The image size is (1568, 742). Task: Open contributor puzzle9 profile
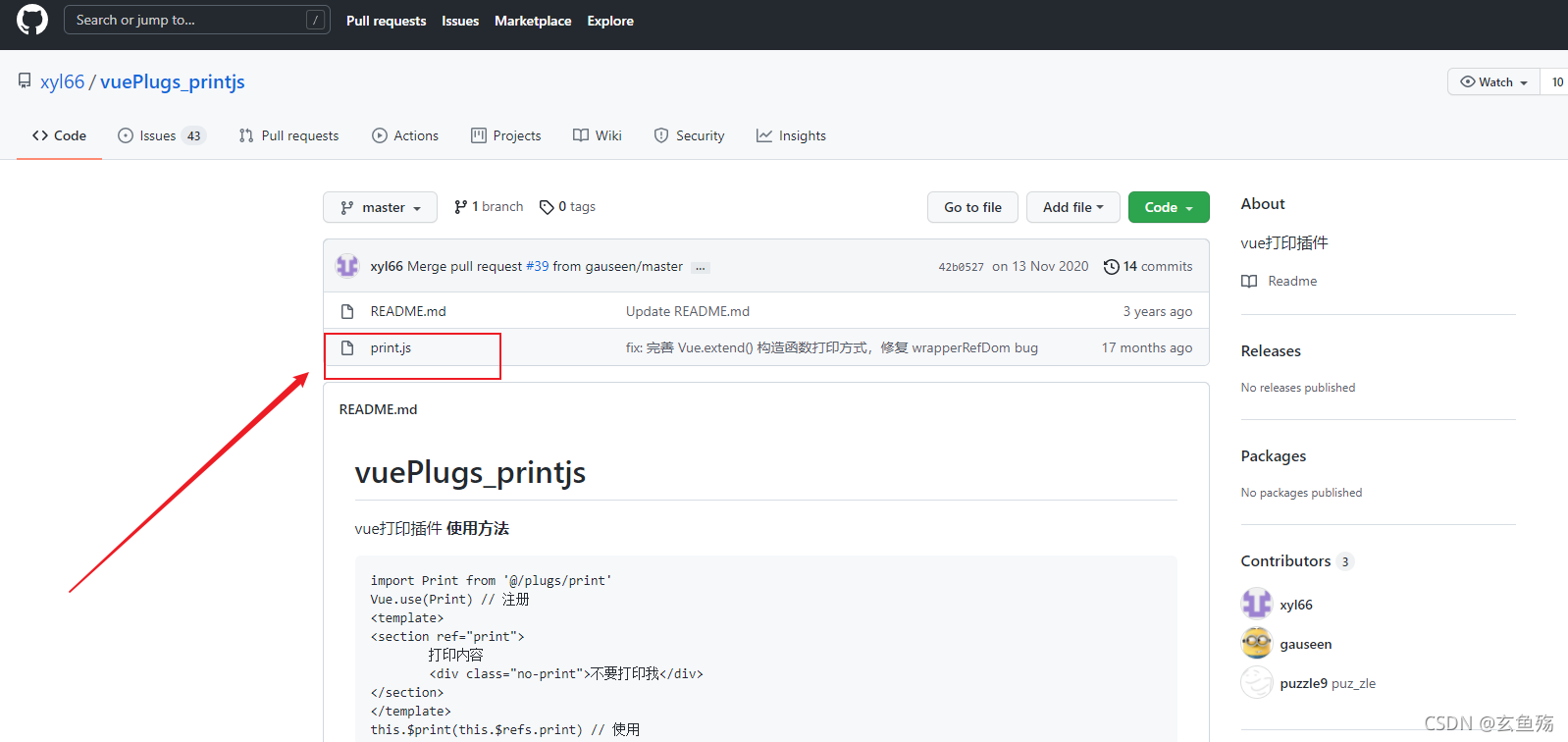1328,683
